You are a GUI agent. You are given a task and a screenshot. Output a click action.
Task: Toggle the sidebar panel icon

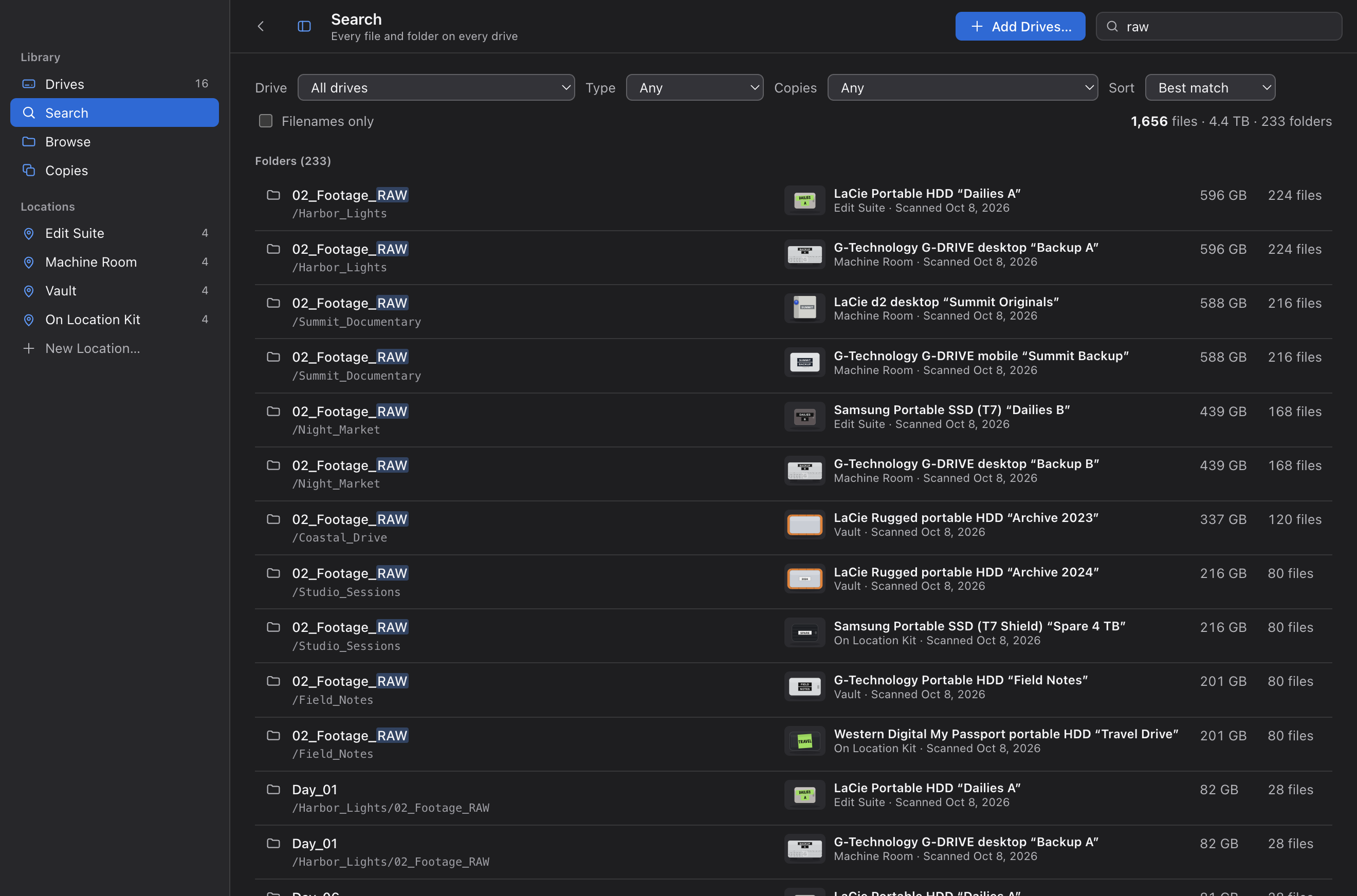[304, 26]
